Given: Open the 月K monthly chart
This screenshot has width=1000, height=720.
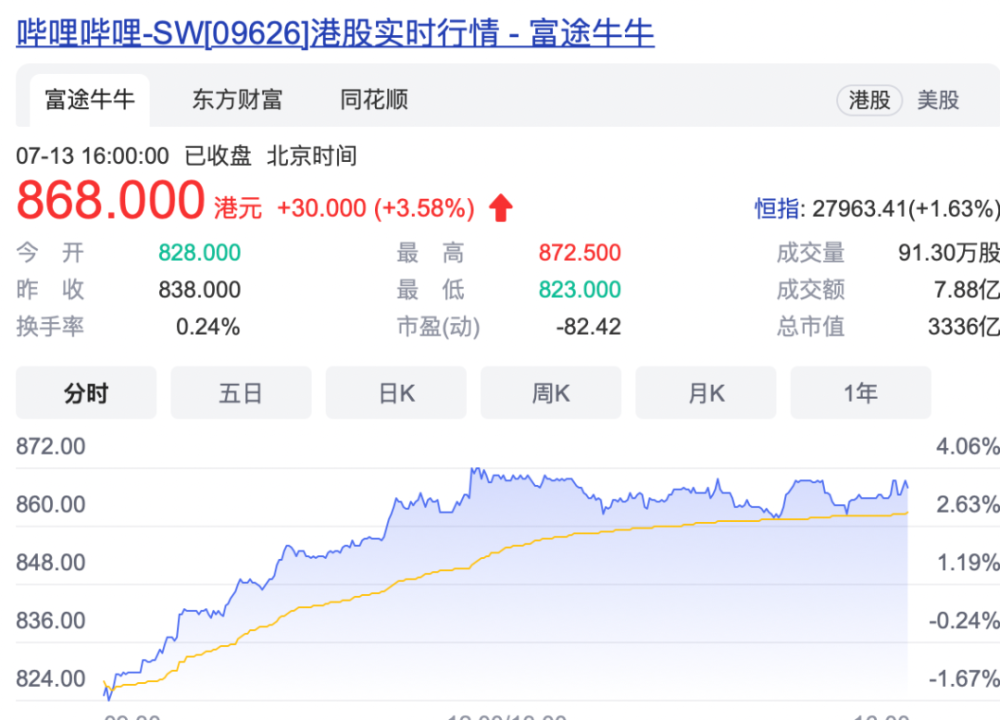Looking at the screenshot, I should point(706,393).
